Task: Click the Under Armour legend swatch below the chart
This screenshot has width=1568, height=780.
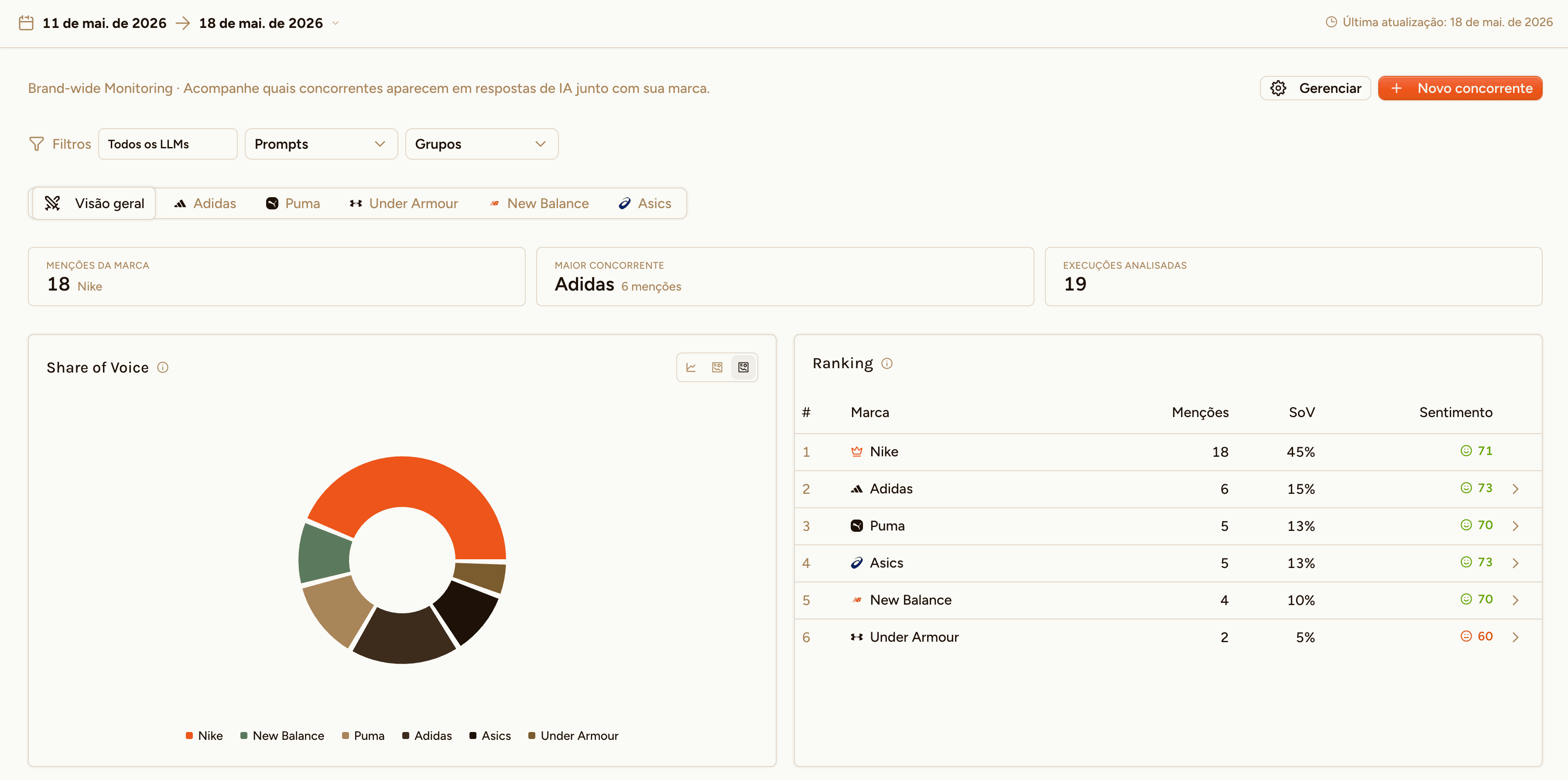Action: [531, 736]
